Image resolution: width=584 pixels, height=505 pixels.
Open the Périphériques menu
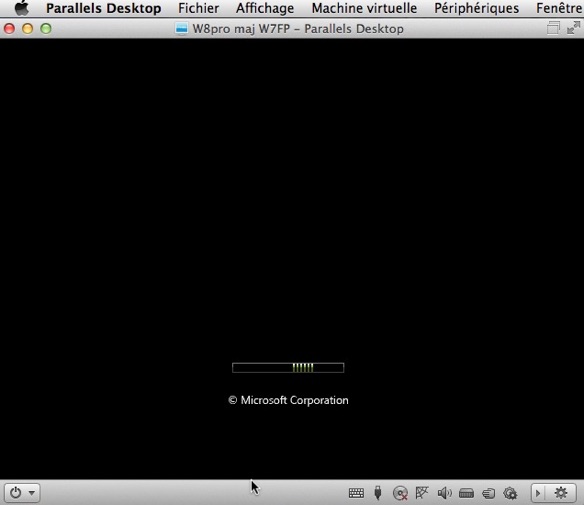pyautogui.click(x=476, y=8)
